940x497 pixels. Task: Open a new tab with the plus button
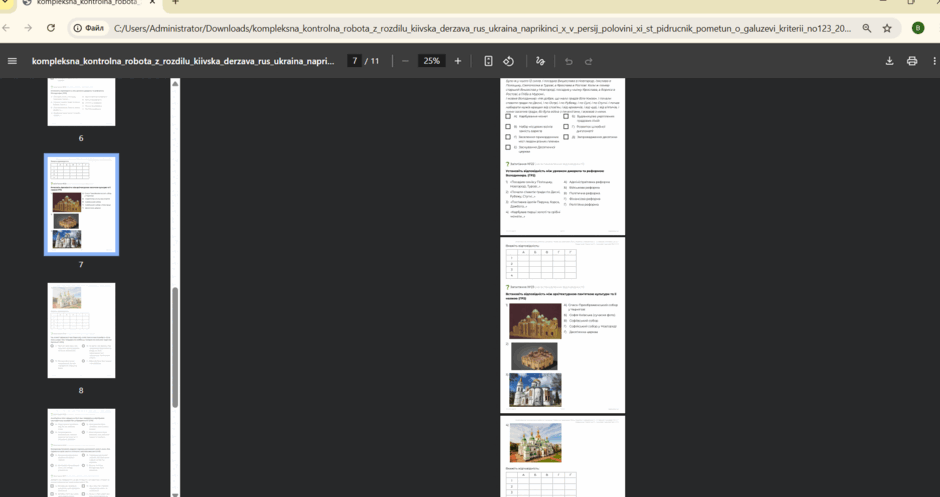pos(175,2)
